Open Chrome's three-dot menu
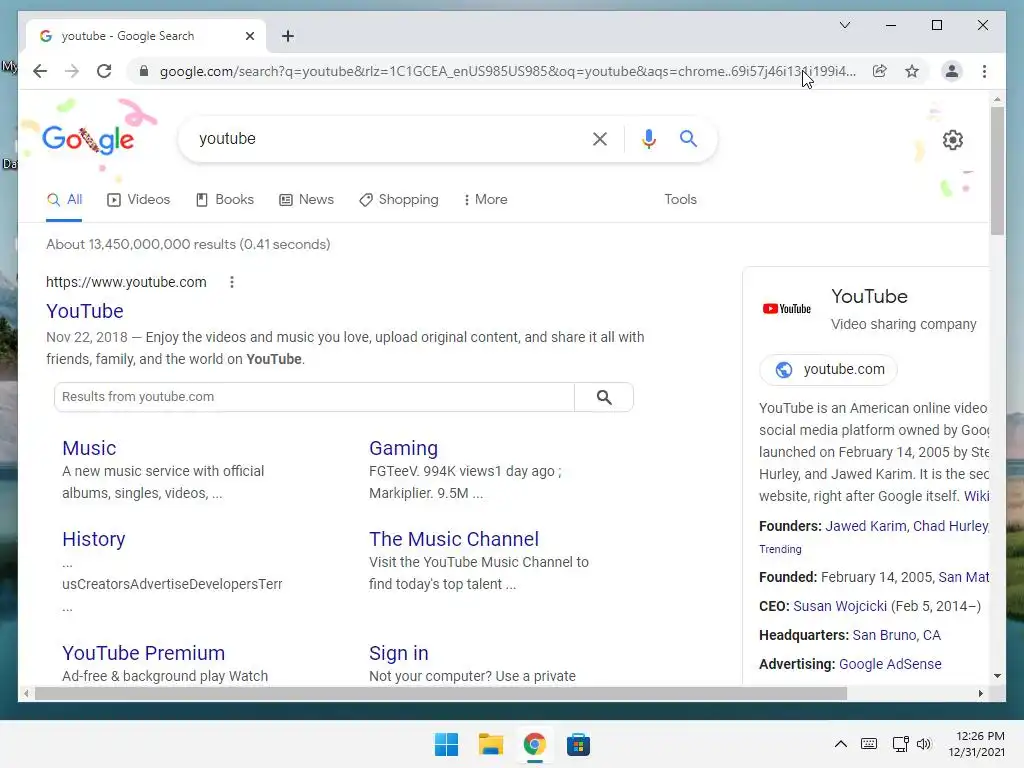The height and width of the screenshot is (768, 1024). (984, 71)
